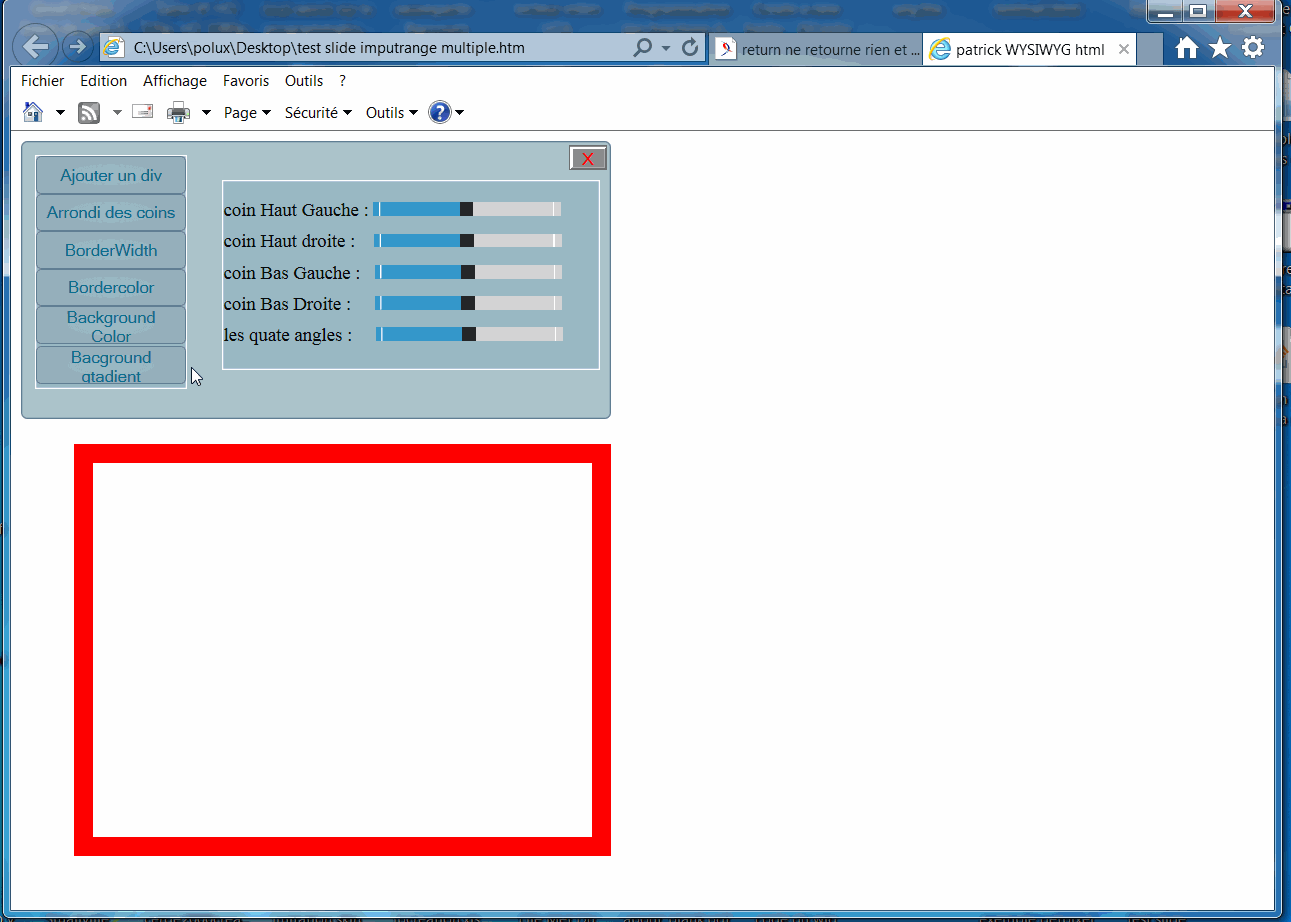Click the Read mail icon
1291x922 pixels.
pyautogui.click(x=142, y=112)
